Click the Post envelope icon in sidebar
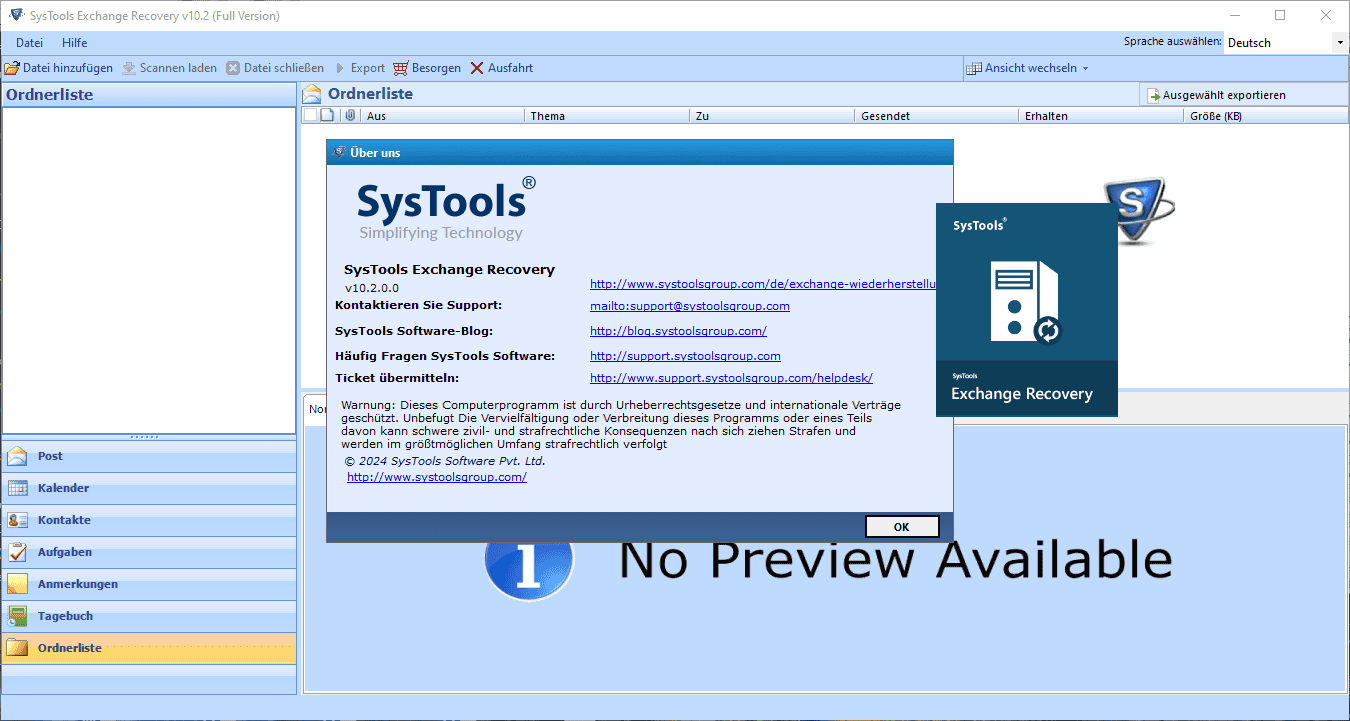Screen dimensions: 1350x721 (17, 456)
